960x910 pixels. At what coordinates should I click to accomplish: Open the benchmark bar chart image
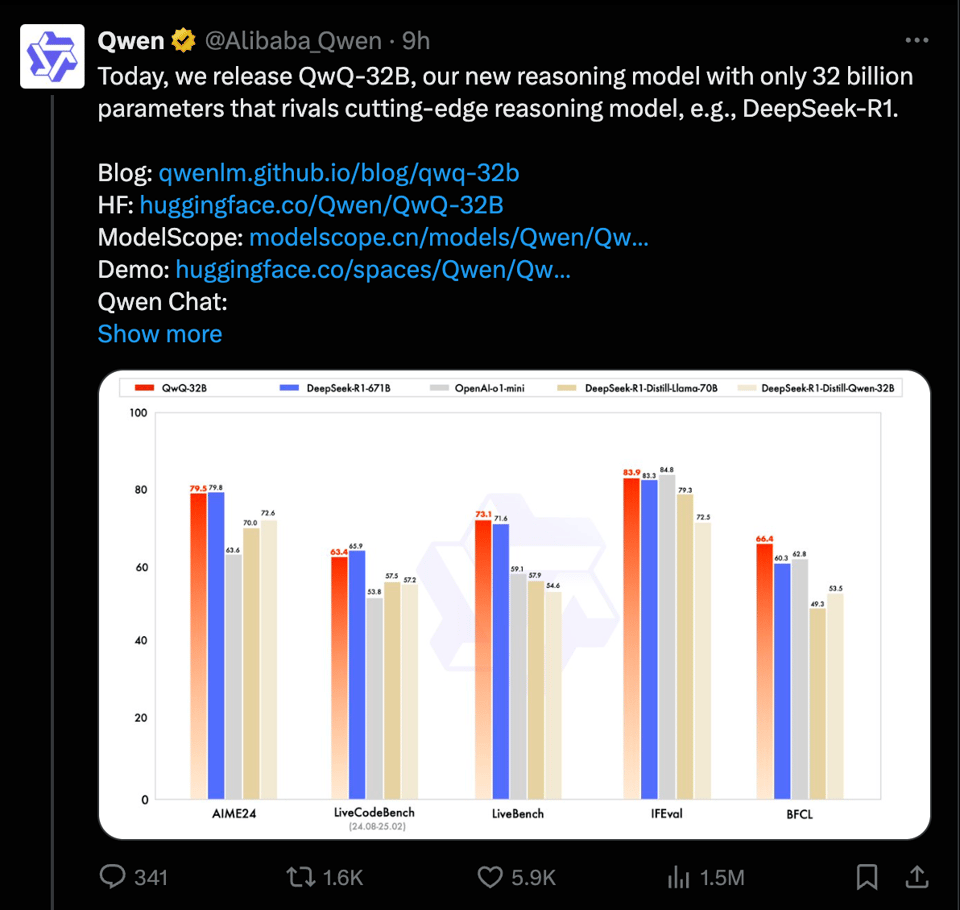click(515, 600)
